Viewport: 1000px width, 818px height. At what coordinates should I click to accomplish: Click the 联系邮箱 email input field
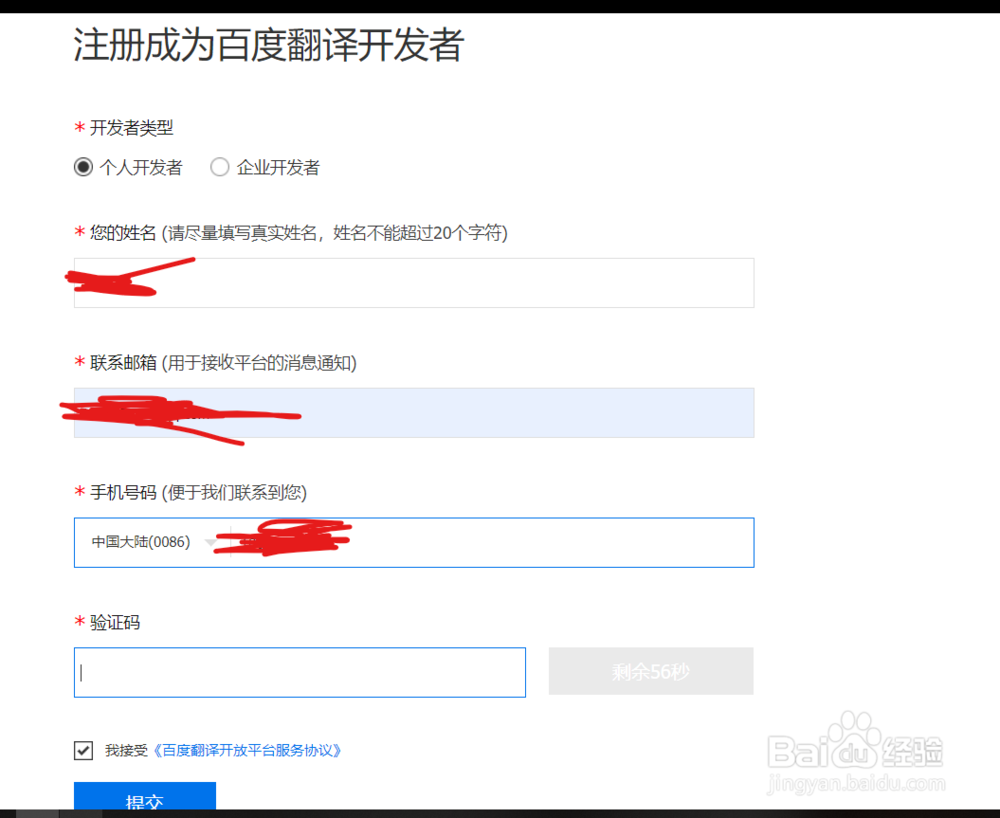click(414, 413)
